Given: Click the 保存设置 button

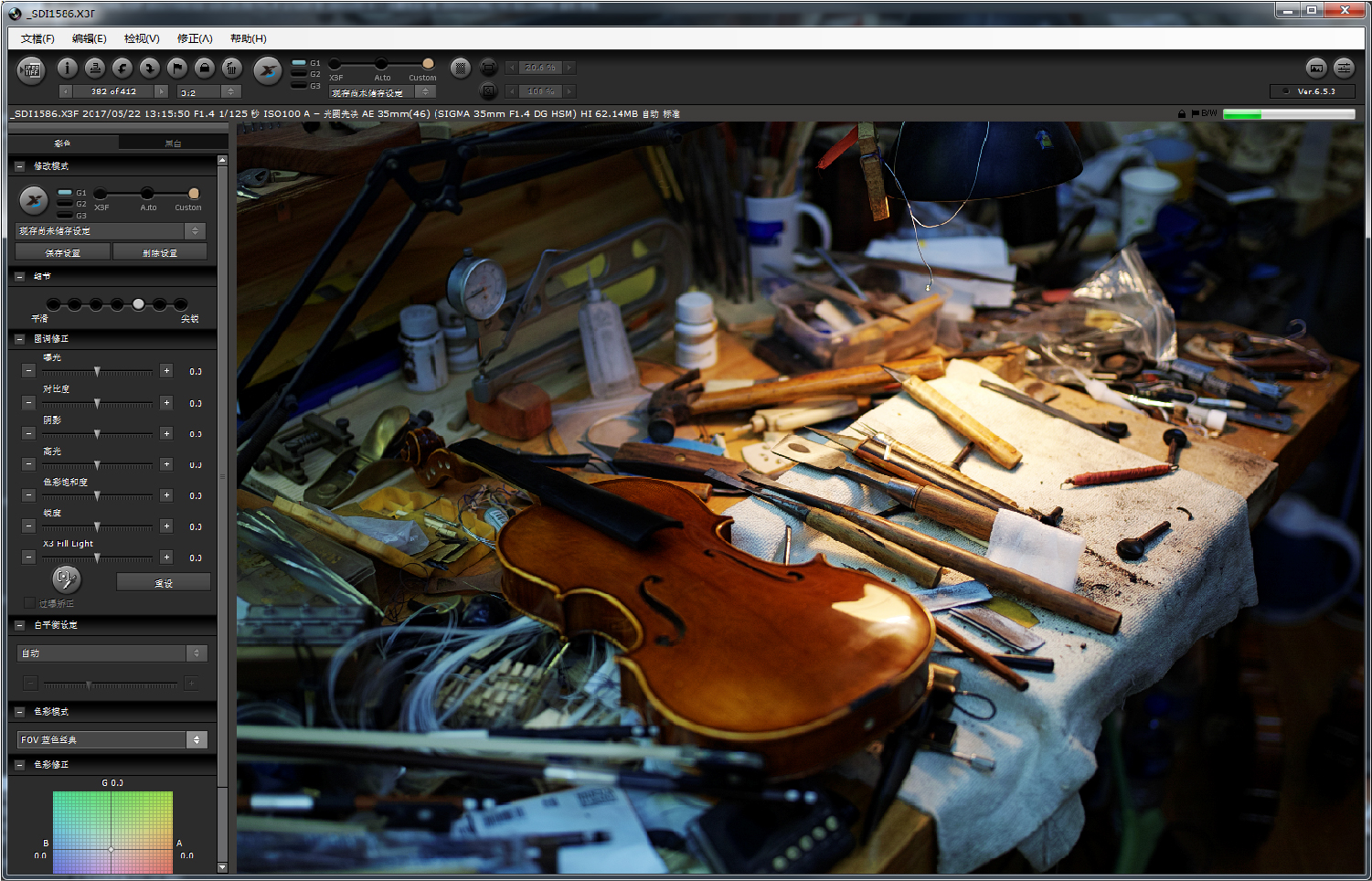Looking at the screenshot, I should click(63, 252).
